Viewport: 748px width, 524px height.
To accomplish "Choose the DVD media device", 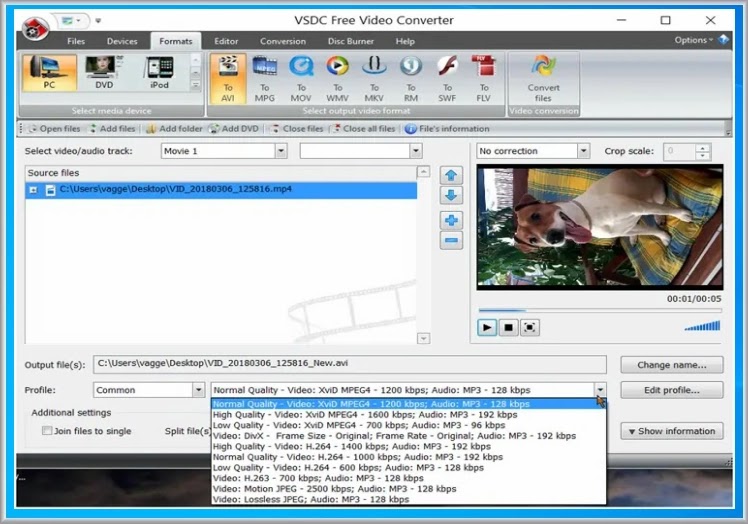I will click(x=104, y=73).
